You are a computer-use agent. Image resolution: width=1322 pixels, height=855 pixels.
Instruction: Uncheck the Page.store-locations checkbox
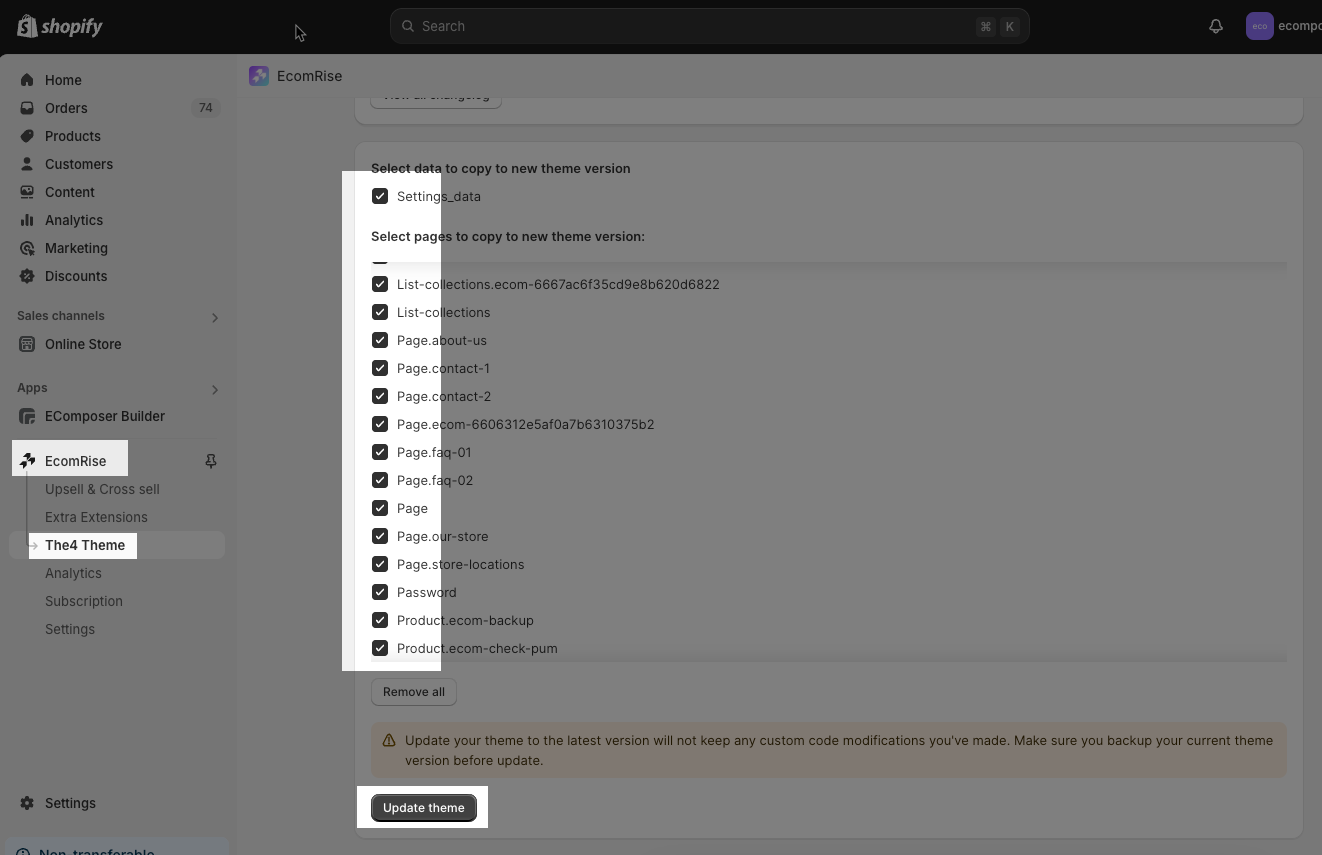tap(380, 564)
